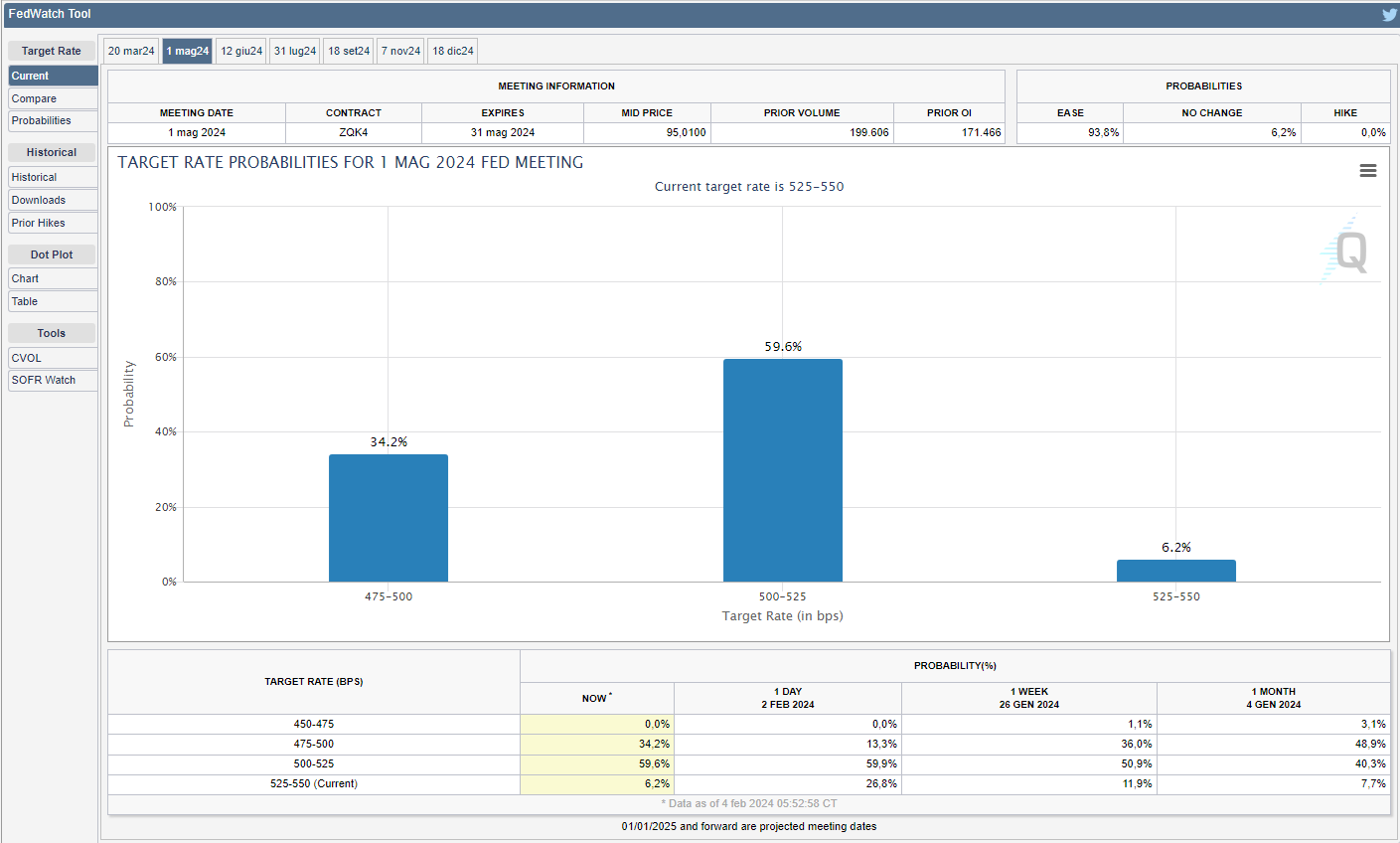
Task: Click the Q watermark logo on chart
Action: pyautogui.click(x=1349, y=252)
